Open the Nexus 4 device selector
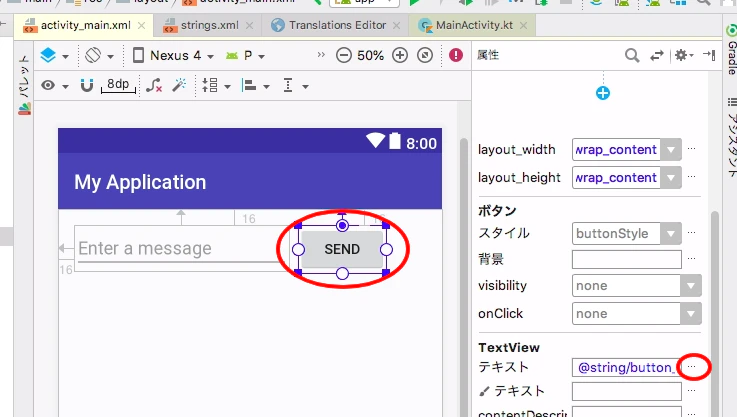Screen dimensions: 737x417 click(x=173, y=55)
